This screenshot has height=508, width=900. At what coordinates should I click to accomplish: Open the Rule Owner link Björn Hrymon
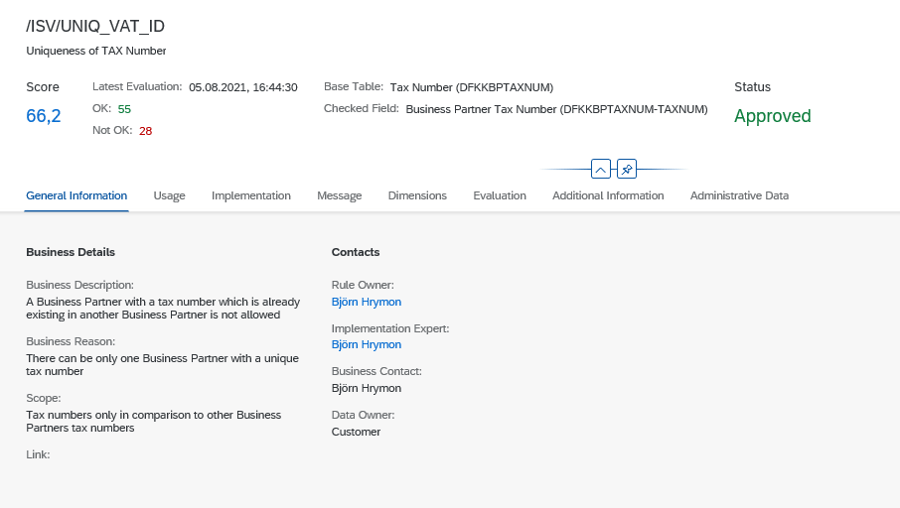point(366,302)
